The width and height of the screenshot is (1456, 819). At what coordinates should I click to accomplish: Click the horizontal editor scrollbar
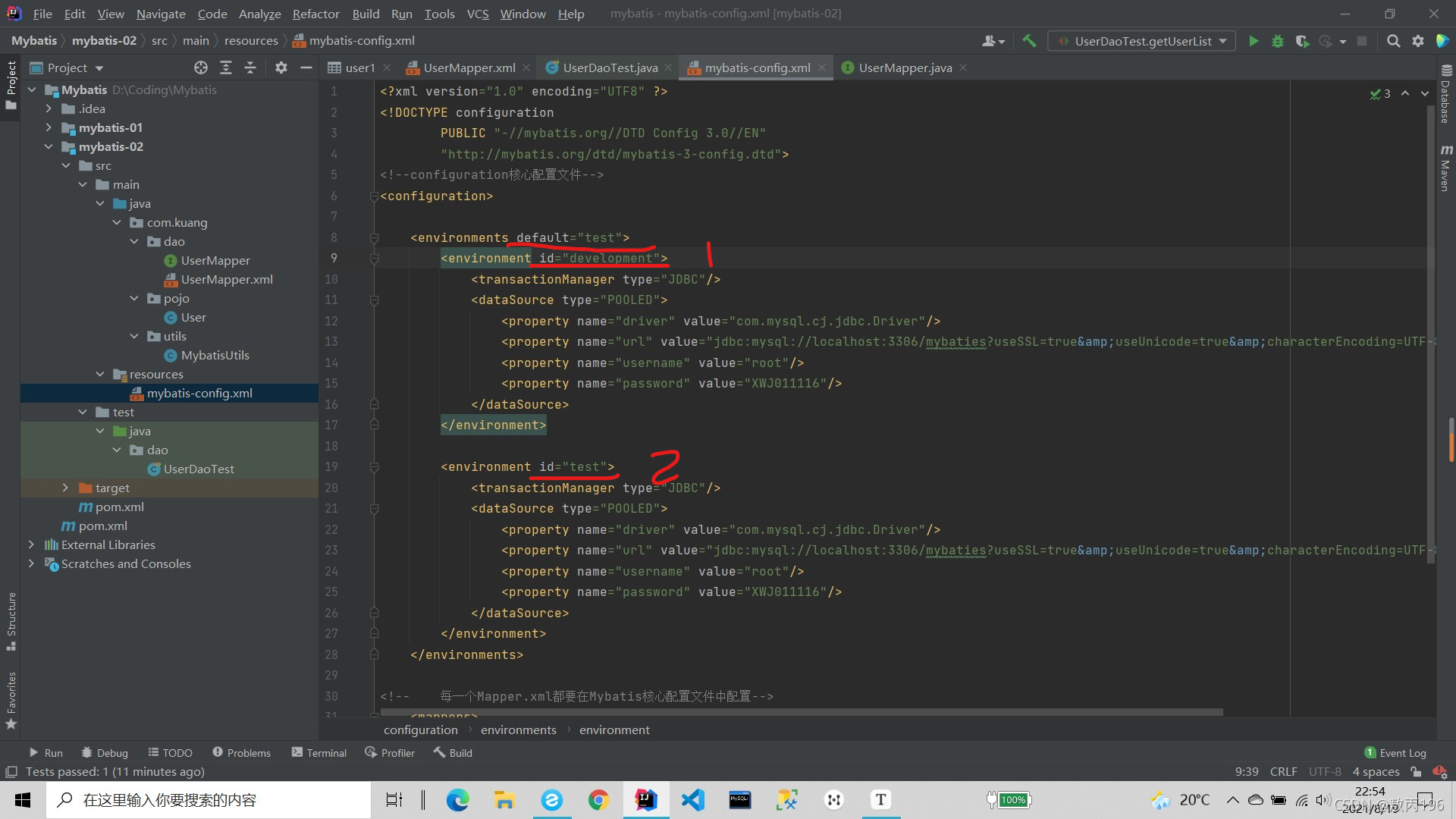click(x=802, y=713)
